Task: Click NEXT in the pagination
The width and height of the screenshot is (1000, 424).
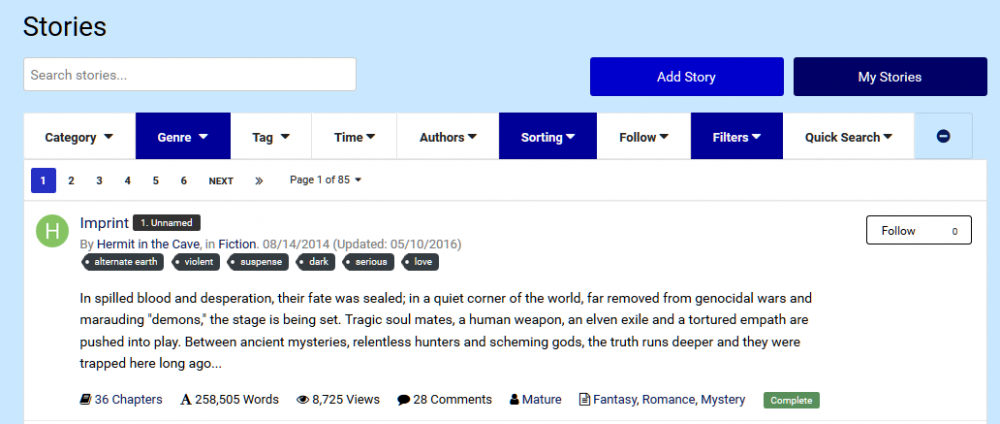Action: pyautogui.click(x=221, y=181)
